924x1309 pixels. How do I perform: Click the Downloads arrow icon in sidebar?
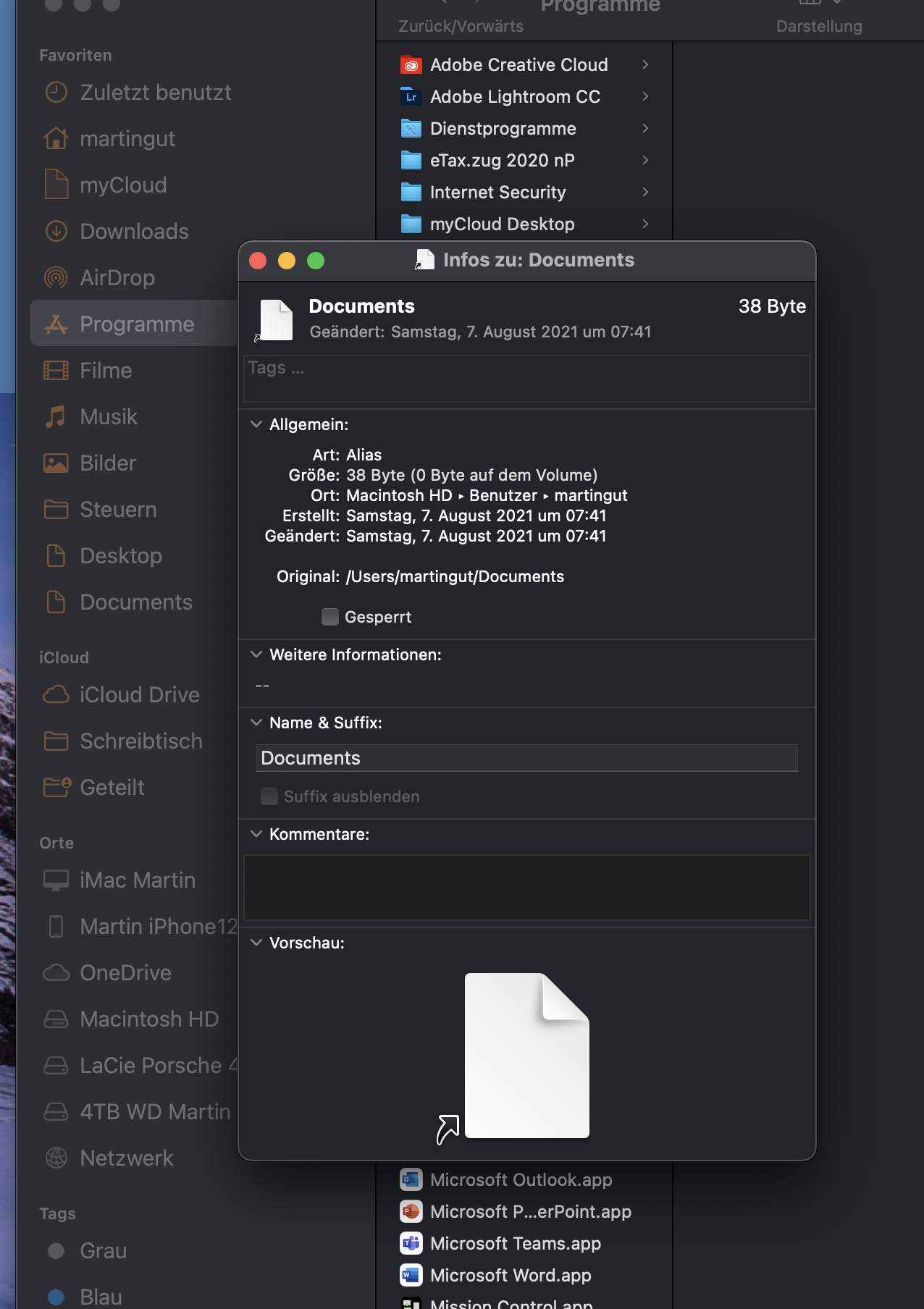click(x=56, y=231)
